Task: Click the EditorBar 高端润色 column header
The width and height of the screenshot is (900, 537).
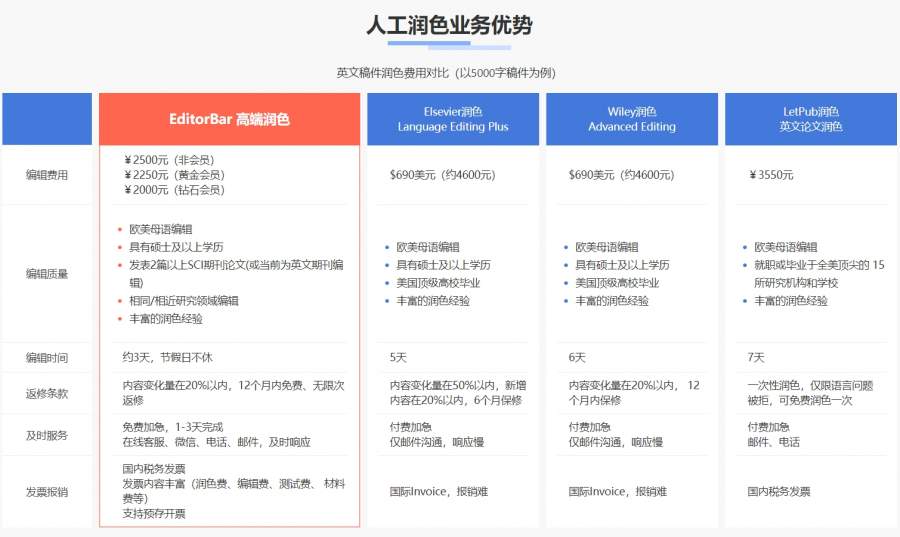Action: pyautogui.click(x=229, y=119)
